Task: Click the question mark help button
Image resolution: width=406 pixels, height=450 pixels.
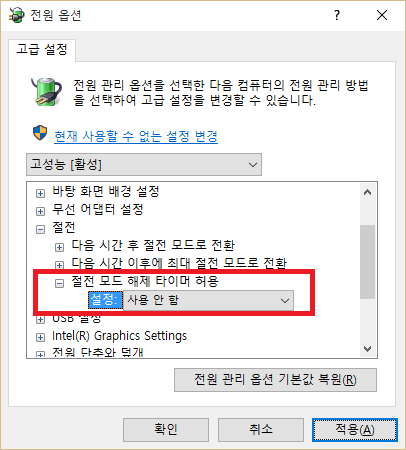Action: click(x=337, y=15)
